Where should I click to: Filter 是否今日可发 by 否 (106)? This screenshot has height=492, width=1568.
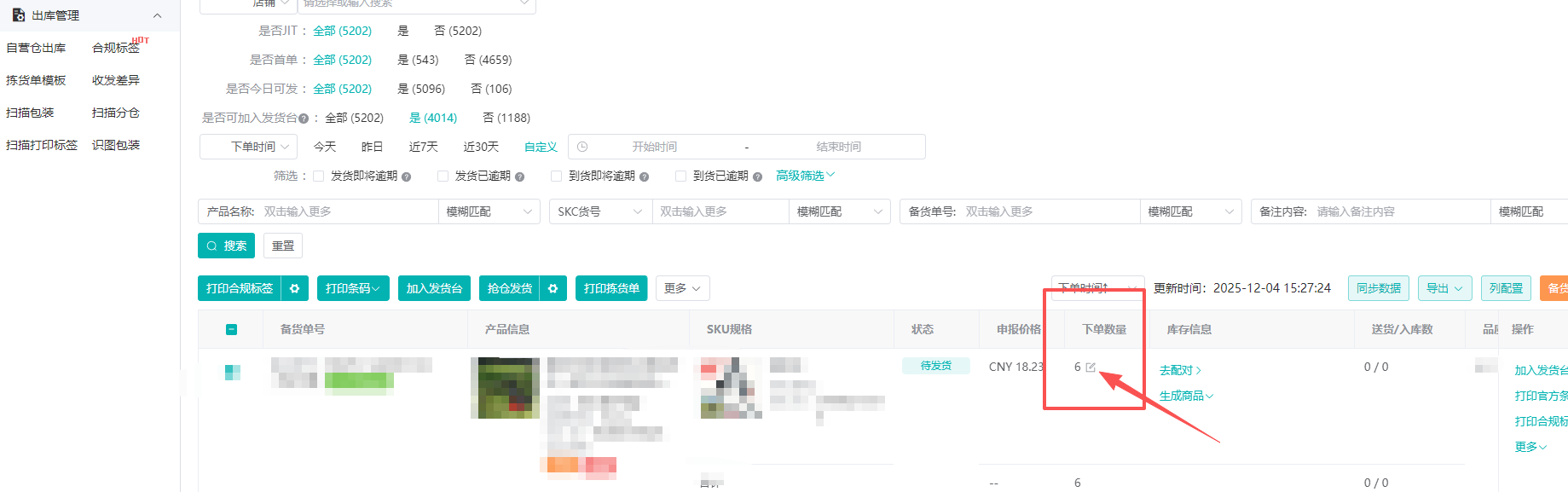492,89
